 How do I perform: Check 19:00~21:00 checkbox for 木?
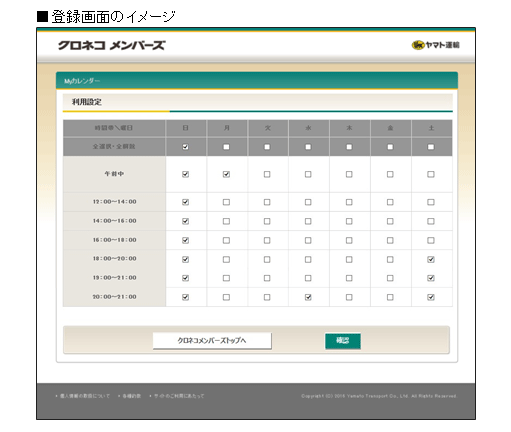[349, 278]
